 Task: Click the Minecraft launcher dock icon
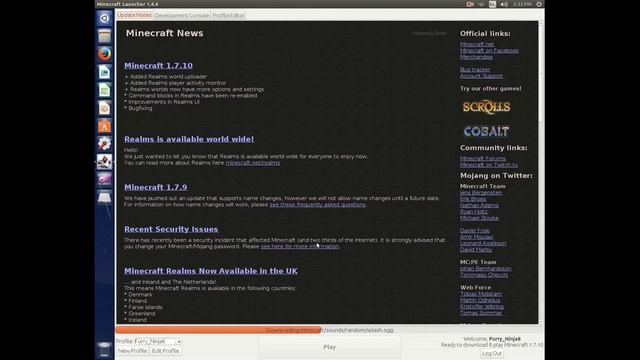click(x=104, y=162)
